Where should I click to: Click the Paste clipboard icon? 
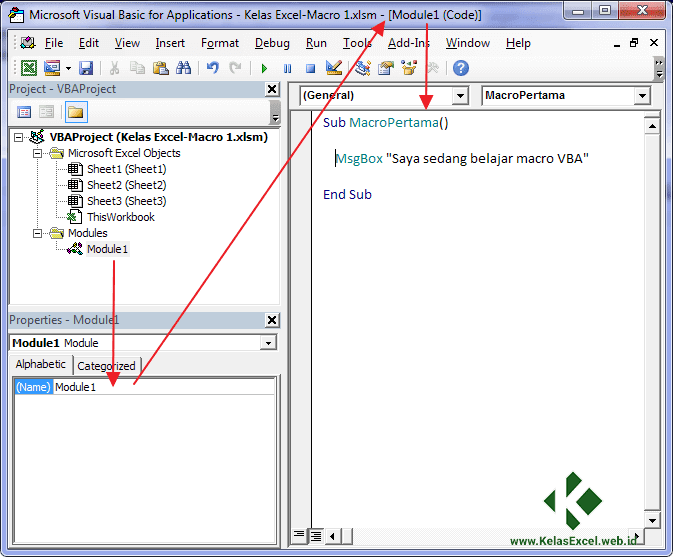tap(161, 68)
